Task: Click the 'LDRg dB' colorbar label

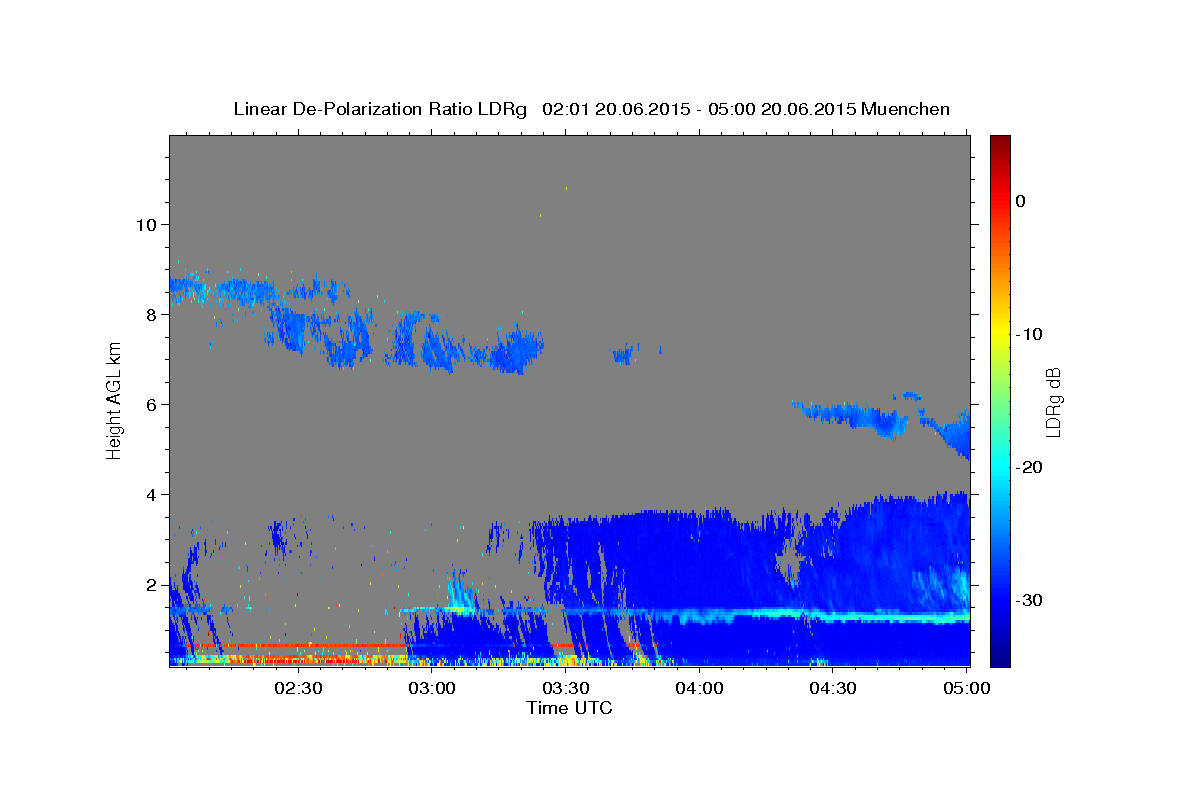Action: tap(1052, 402)
